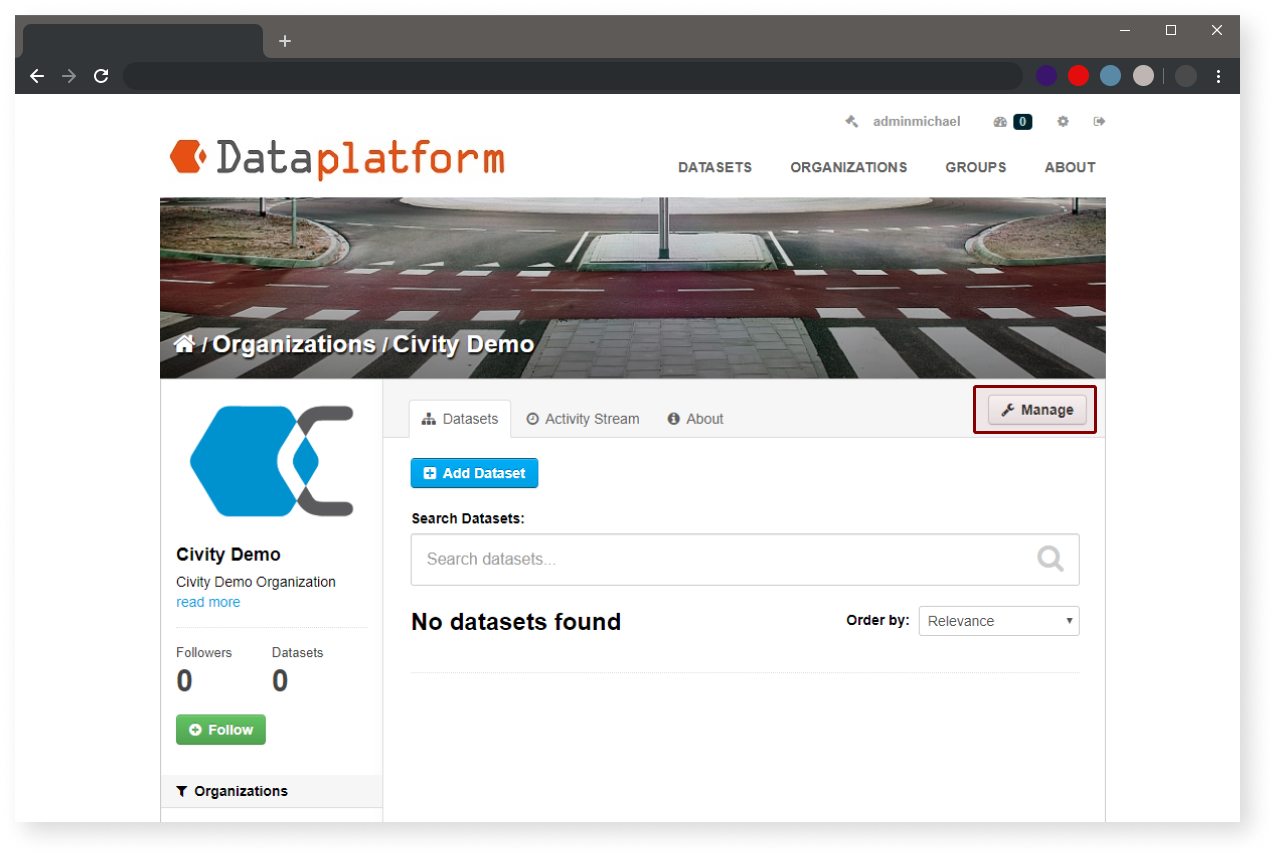
Task: Open the Order by Relevance dropdown
Action: [x=999, y=621]
